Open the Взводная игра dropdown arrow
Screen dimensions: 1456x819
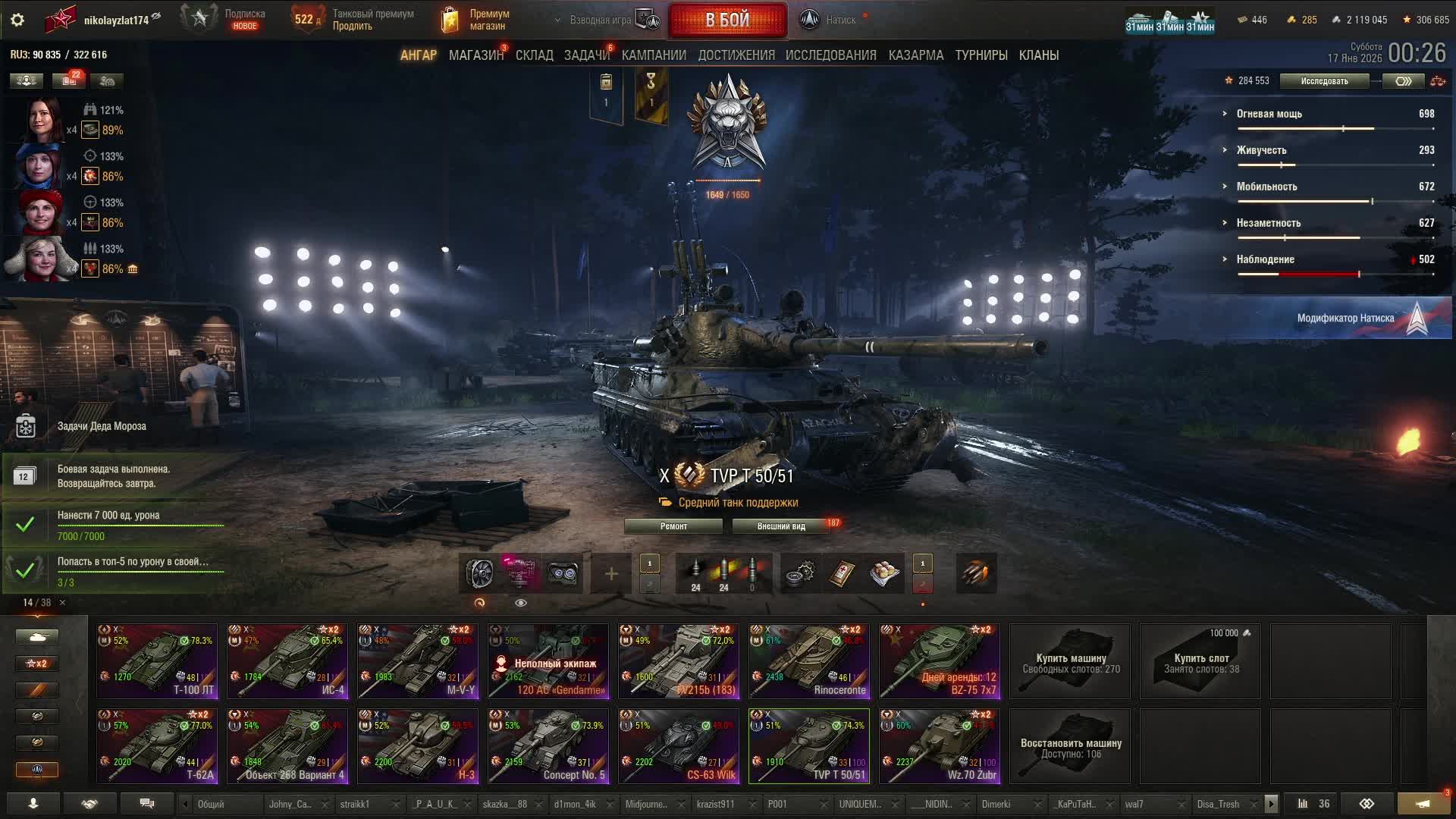point(558,20)
